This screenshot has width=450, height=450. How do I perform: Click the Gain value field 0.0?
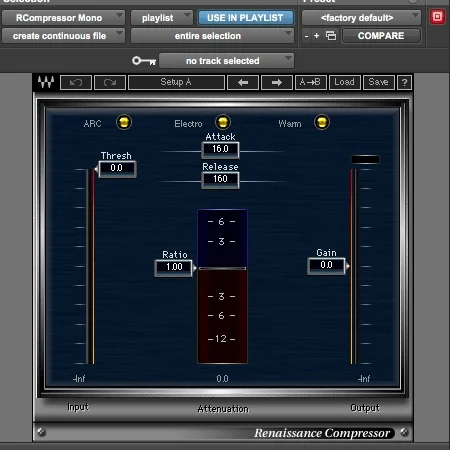point(326,265)
